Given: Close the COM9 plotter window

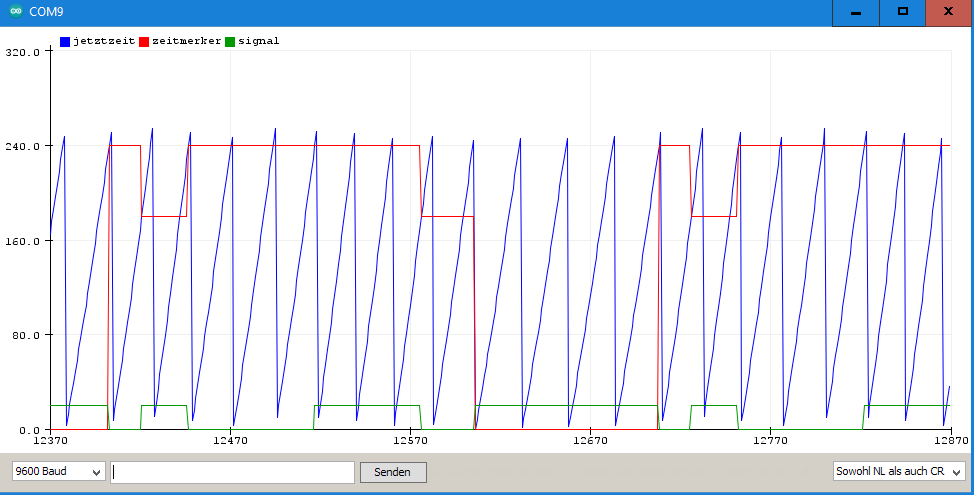Looking at the screenshot, I should [x=949, y=12].
